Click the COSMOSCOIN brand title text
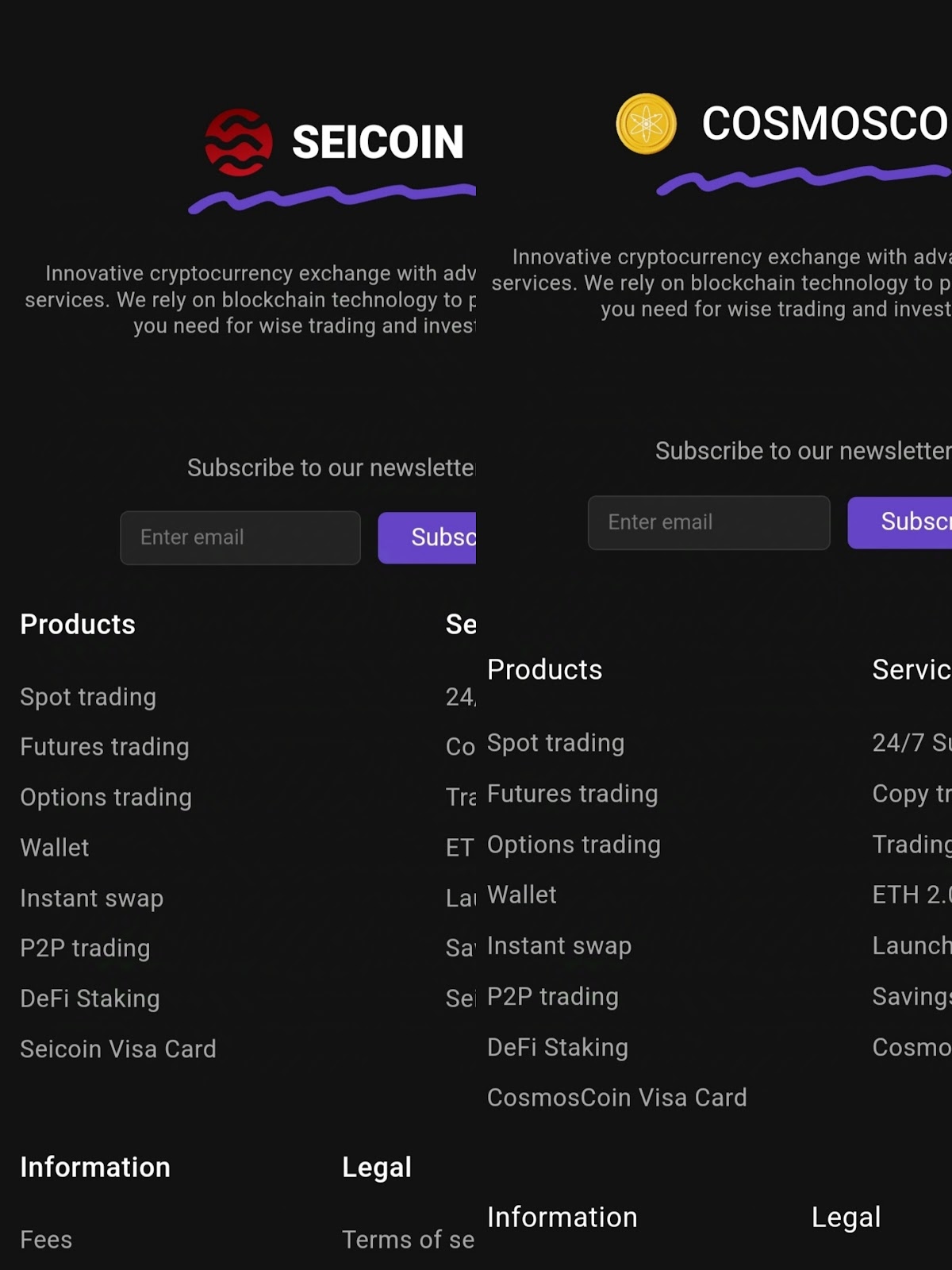Screen dimensions: 952x1270 click(x=825, y=124)
